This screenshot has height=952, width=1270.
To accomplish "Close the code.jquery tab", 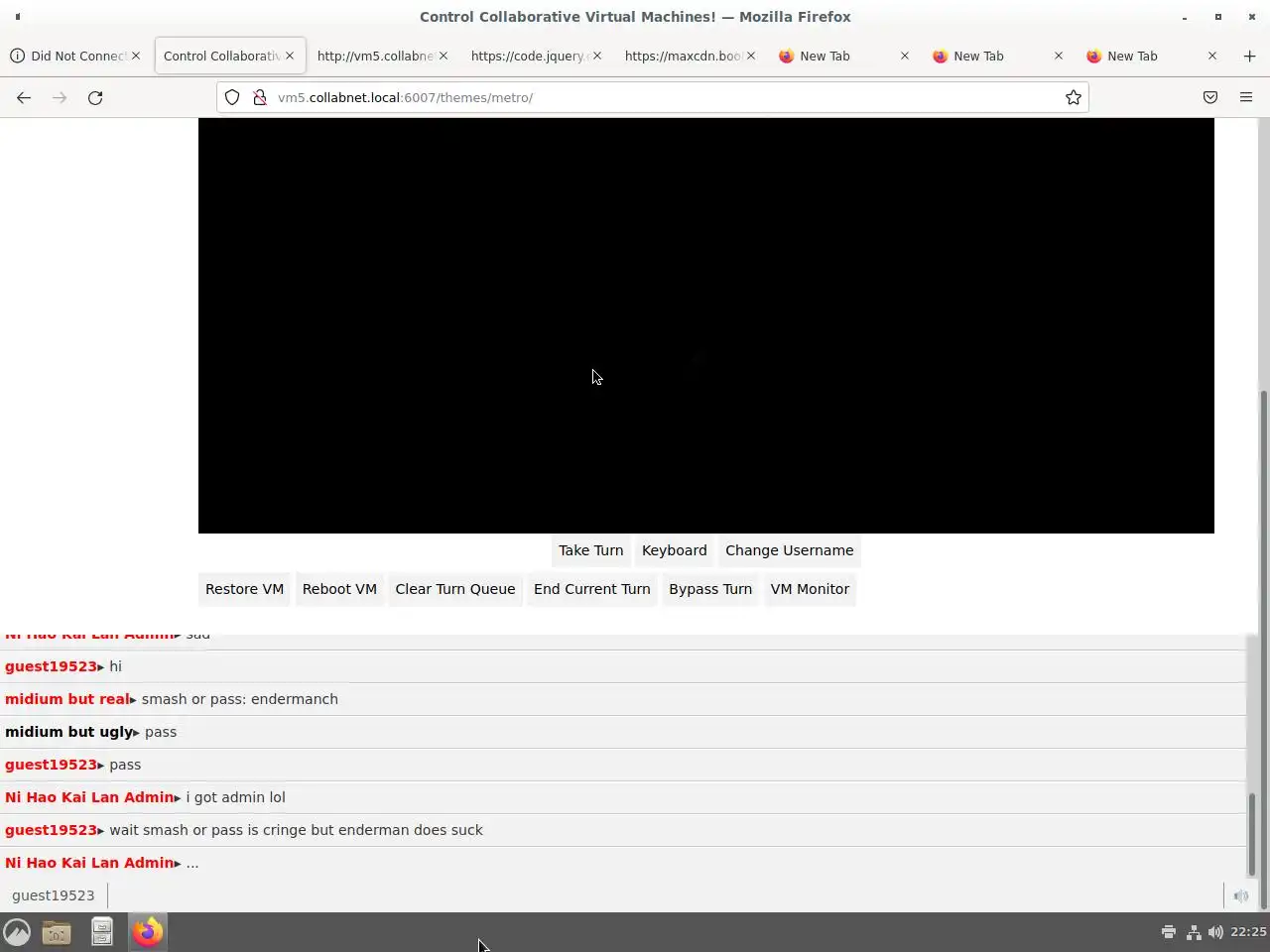I will (x=597, y=56).
